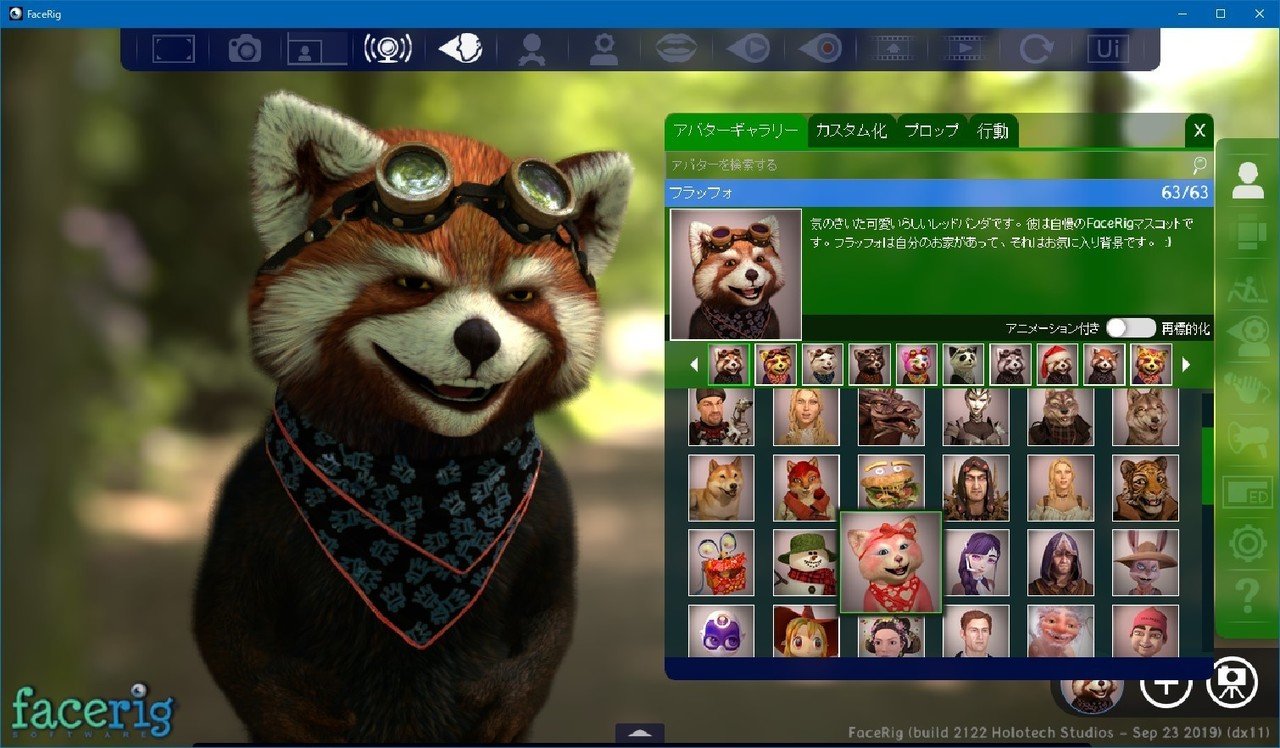Screen dimensions: 1280x748
Task: Click the eye play performance icon
Action: click(748, 49)
